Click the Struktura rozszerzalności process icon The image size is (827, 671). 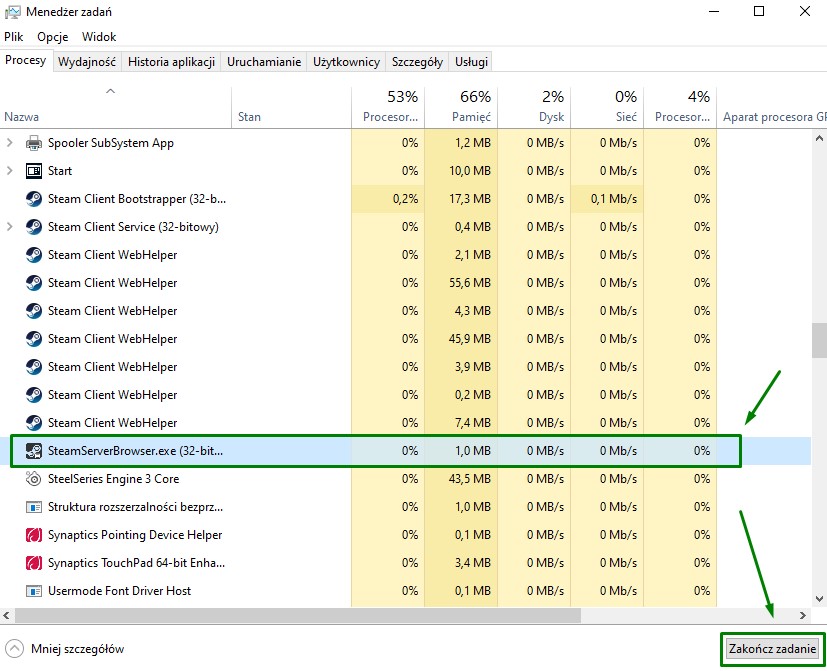[x=34, y=507]
